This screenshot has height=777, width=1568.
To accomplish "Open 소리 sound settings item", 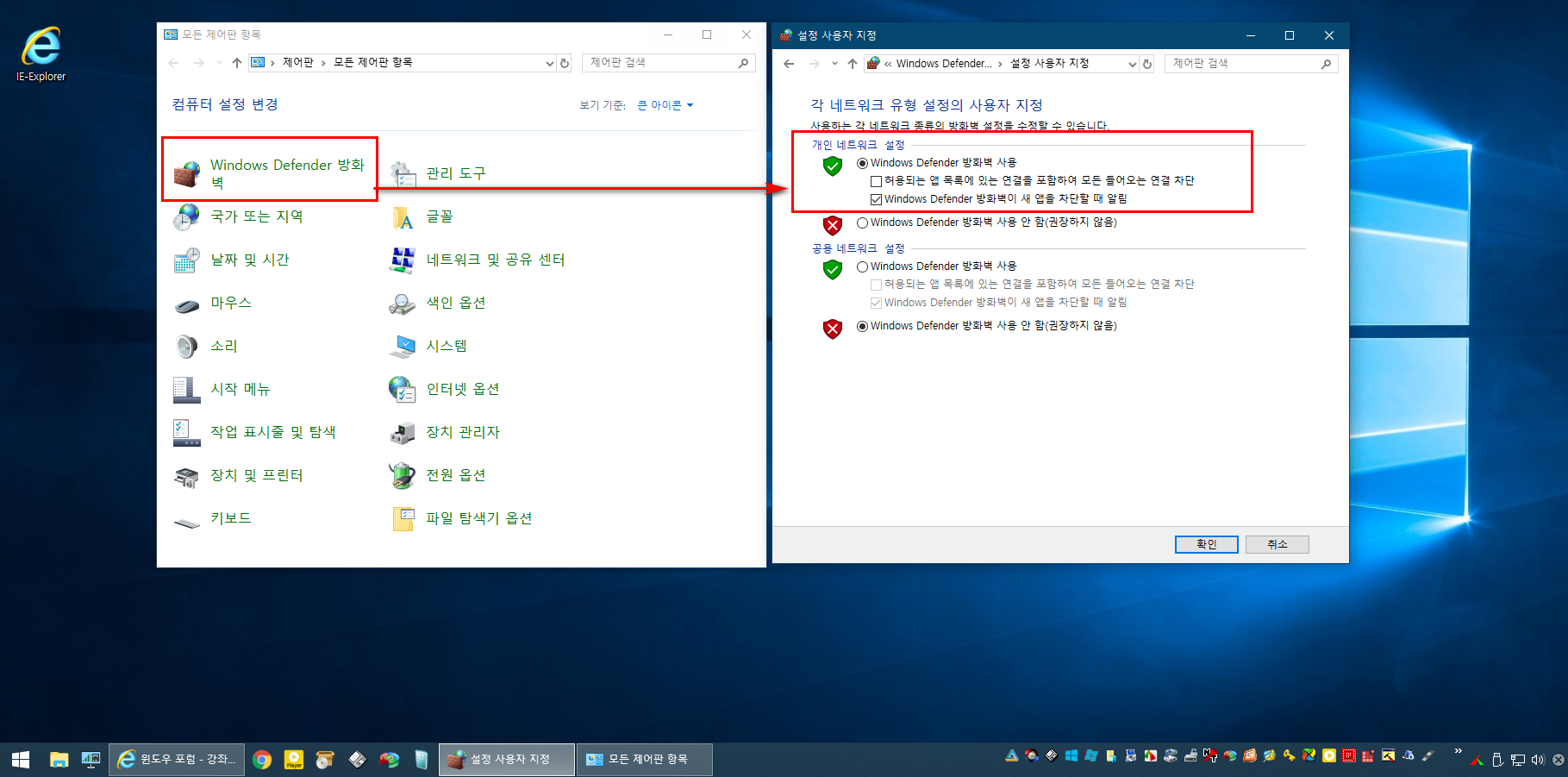I will pyautogui.click(x=205, y=346).
